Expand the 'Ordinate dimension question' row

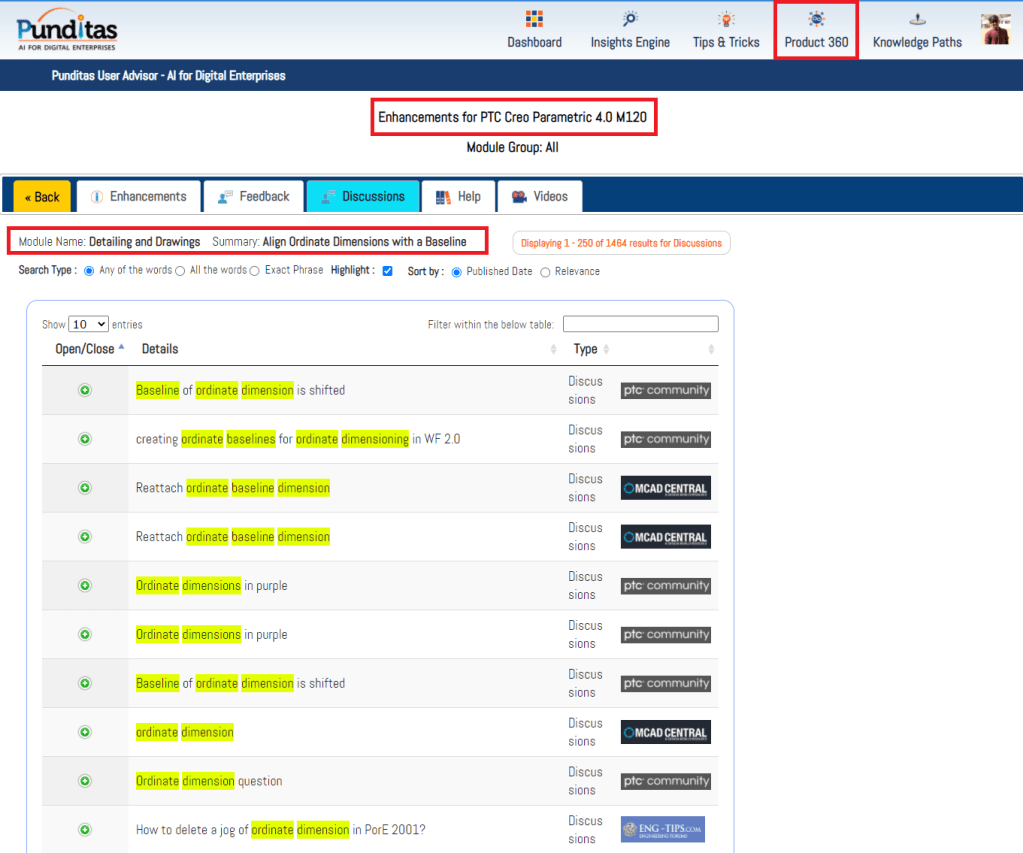click(85, 781)
